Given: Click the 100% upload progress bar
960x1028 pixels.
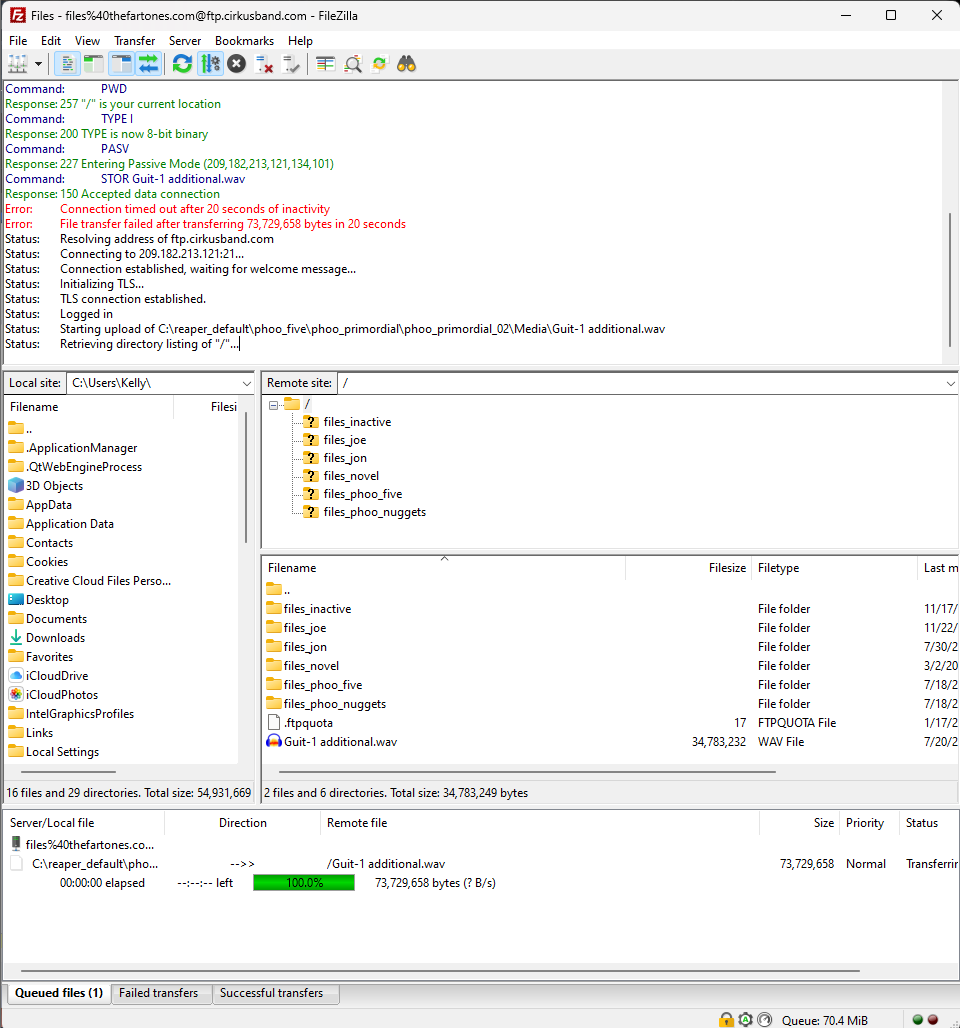Looking at the screenshot, I should (304, 883).
